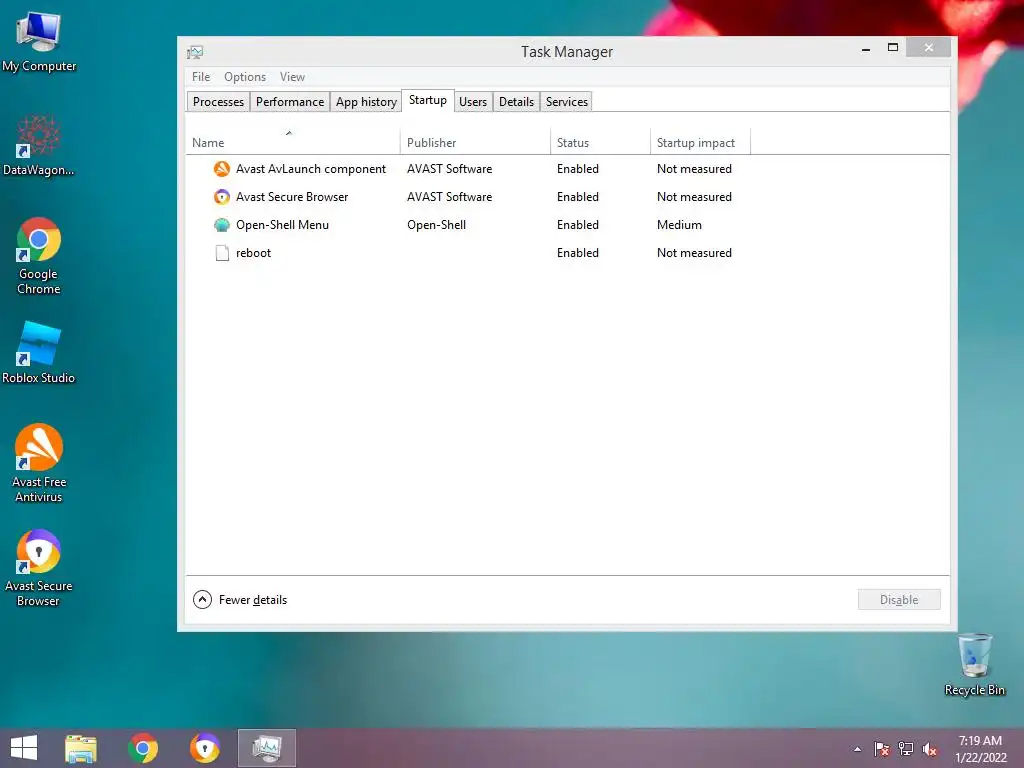Viewport: 1024px width, 768px height.
Task: Click the network tray icon
Action: click(x=906, y=749)
